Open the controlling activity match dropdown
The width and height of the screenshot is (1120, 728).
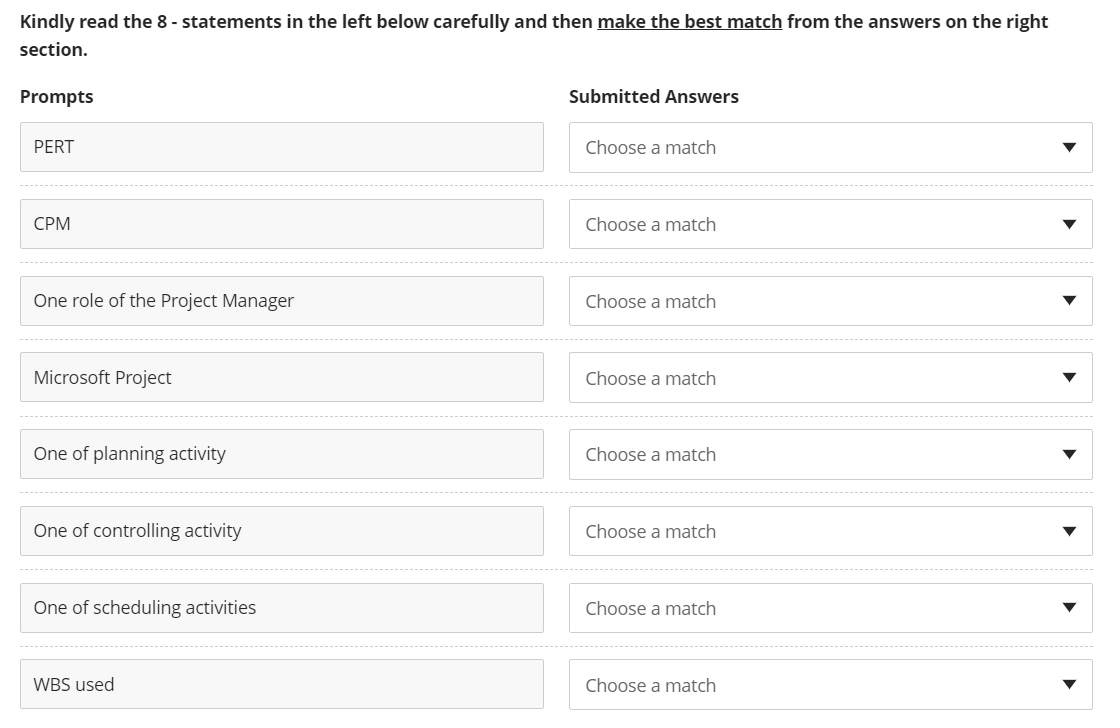(830, 531)
